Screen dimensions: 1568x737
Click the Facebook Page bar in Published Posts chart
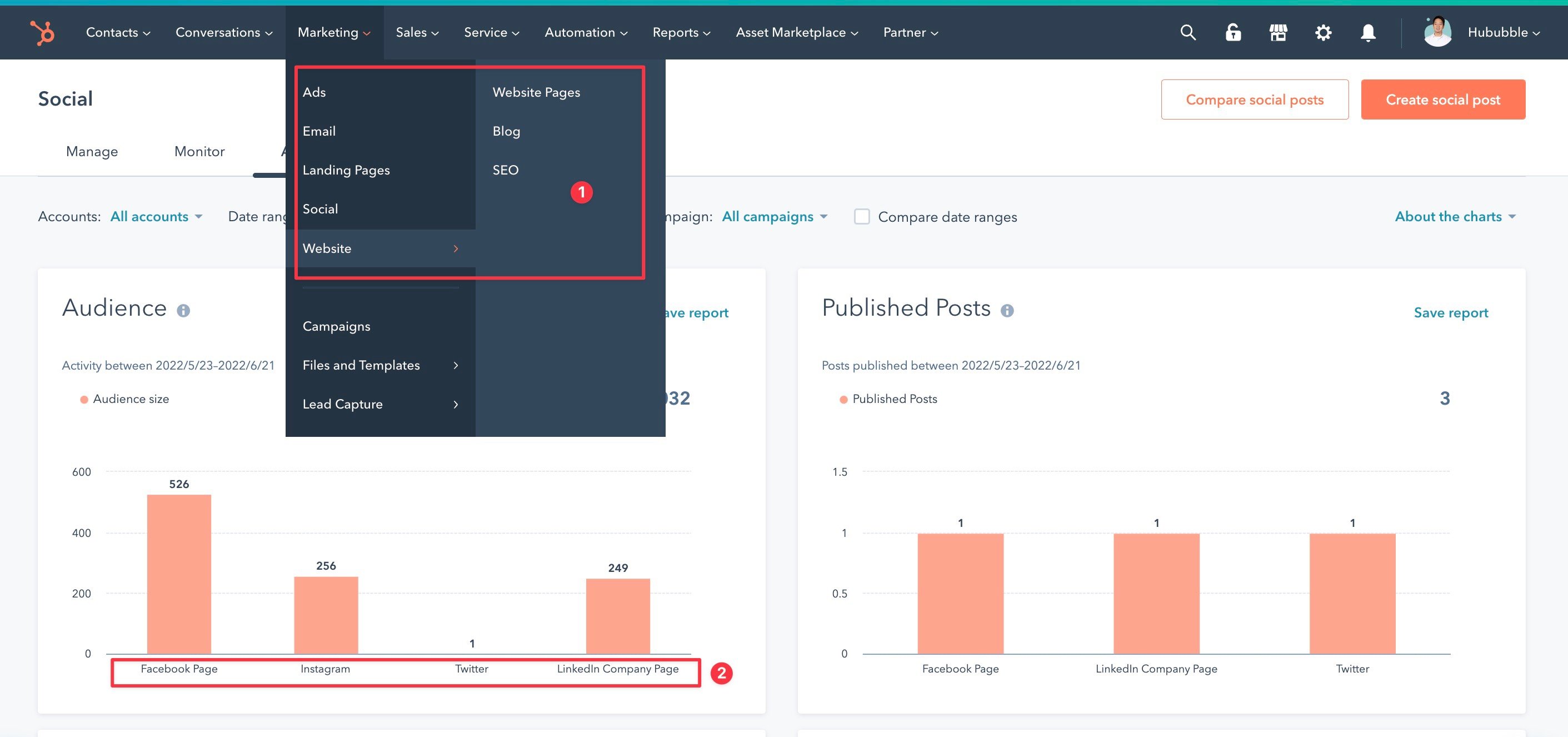(961, 593)
